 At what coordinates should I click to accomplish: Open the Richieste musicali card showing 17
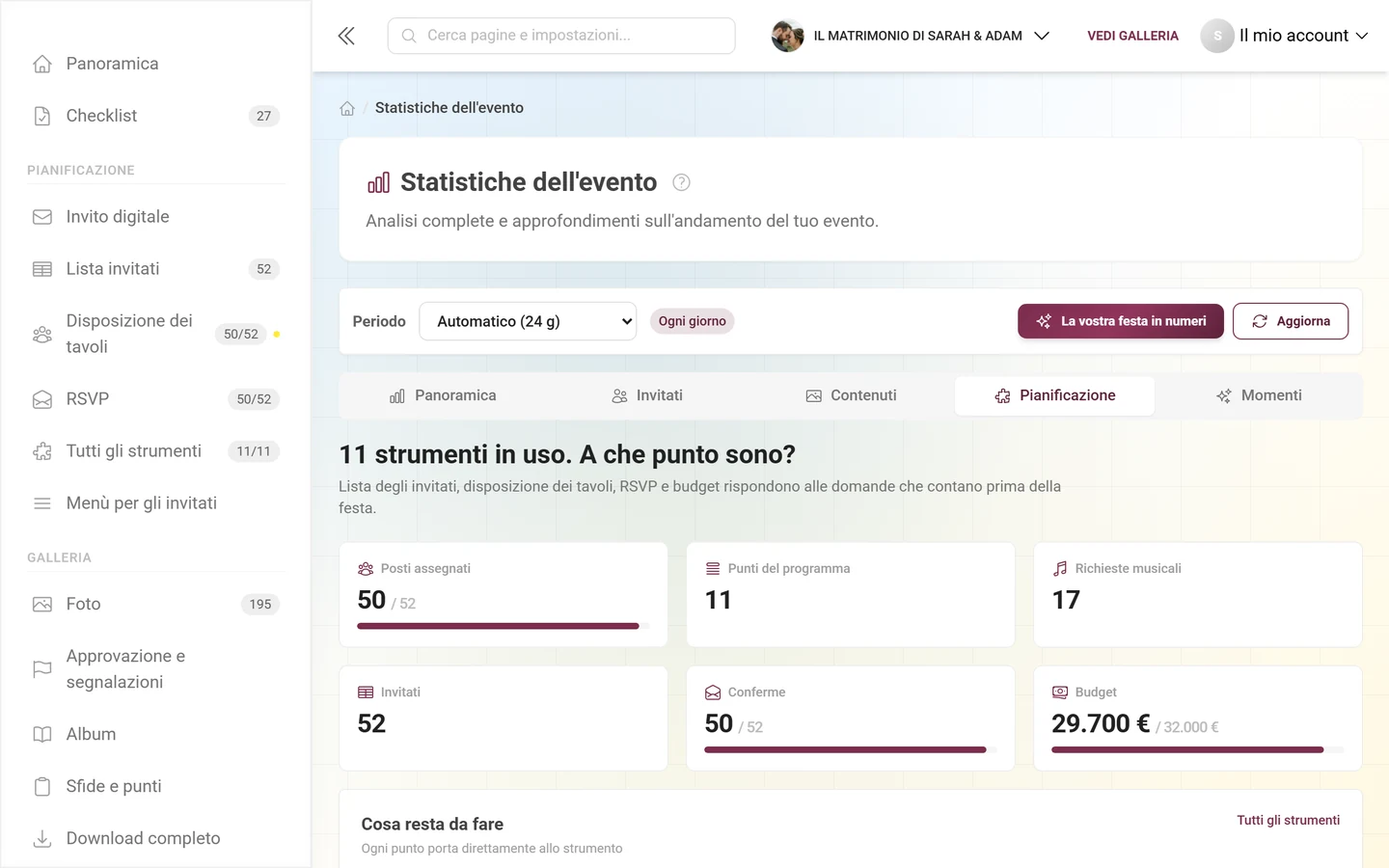tap(1198, 594)
